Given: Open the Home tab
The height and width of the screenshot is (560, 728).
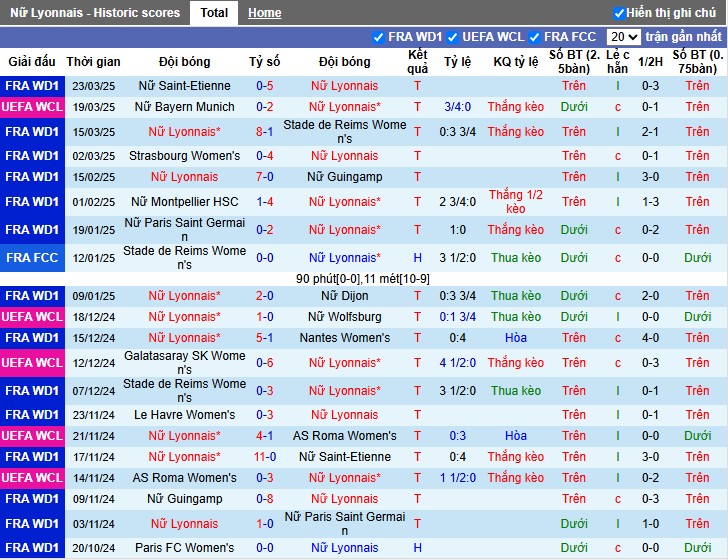Looking at the screenshot, I should [x=265, y=13].
